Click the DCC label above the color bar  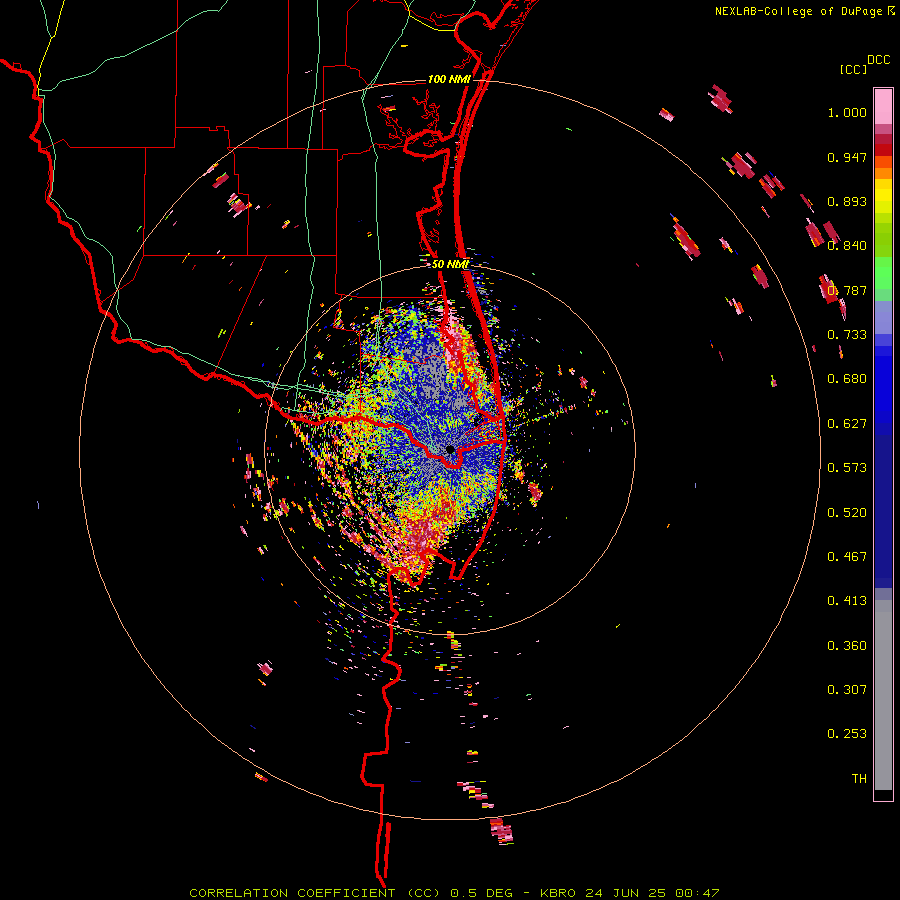click(879, 60)
